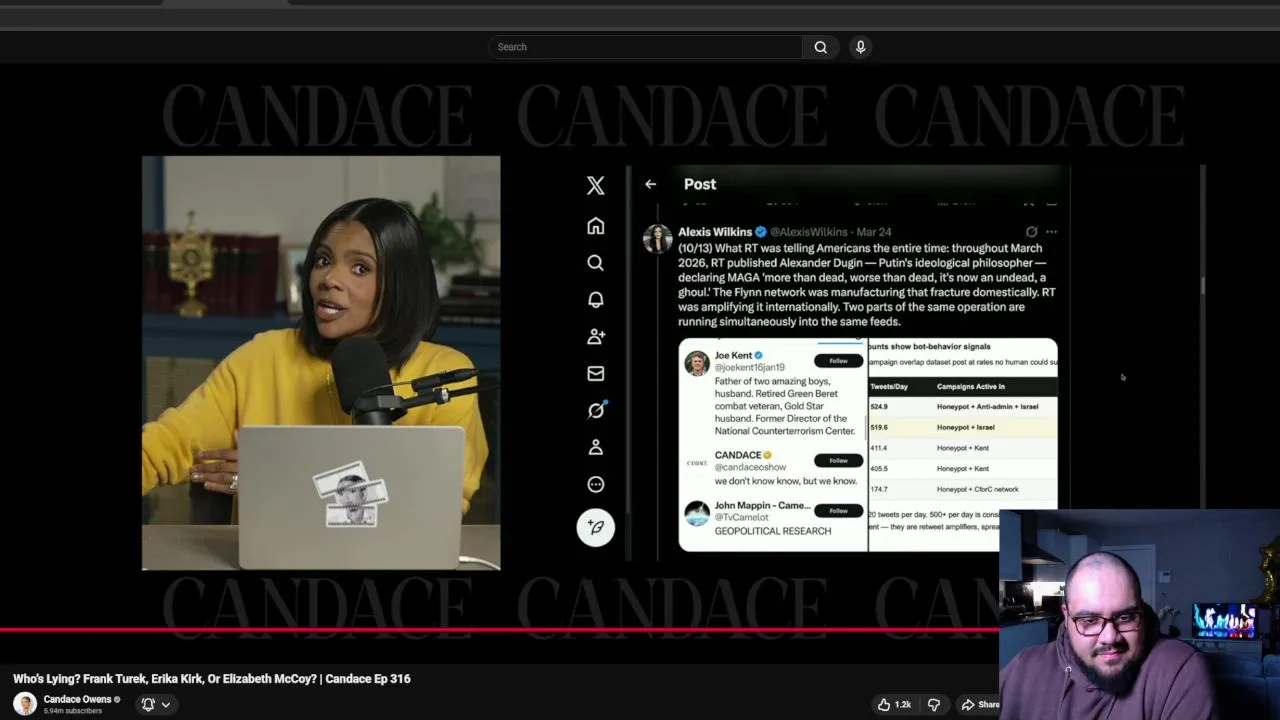The height and width of the screenshot is (720, 1280).
Task: Follow the CANDACE account
Action: click(x=838, y=460)
